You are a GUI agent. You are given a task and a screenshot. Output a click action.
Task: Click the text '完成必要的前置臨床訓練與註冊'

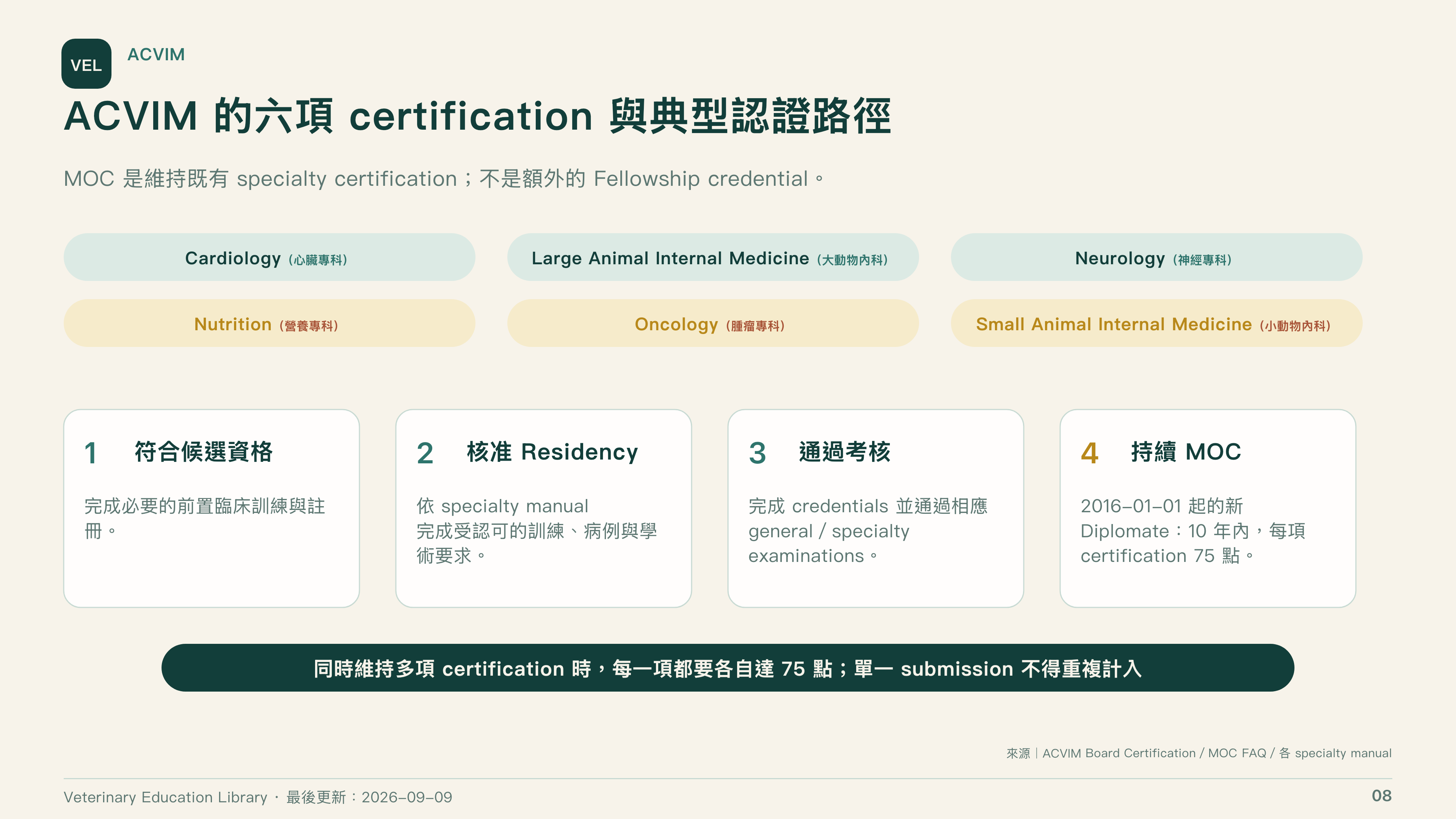pos(205,518)
